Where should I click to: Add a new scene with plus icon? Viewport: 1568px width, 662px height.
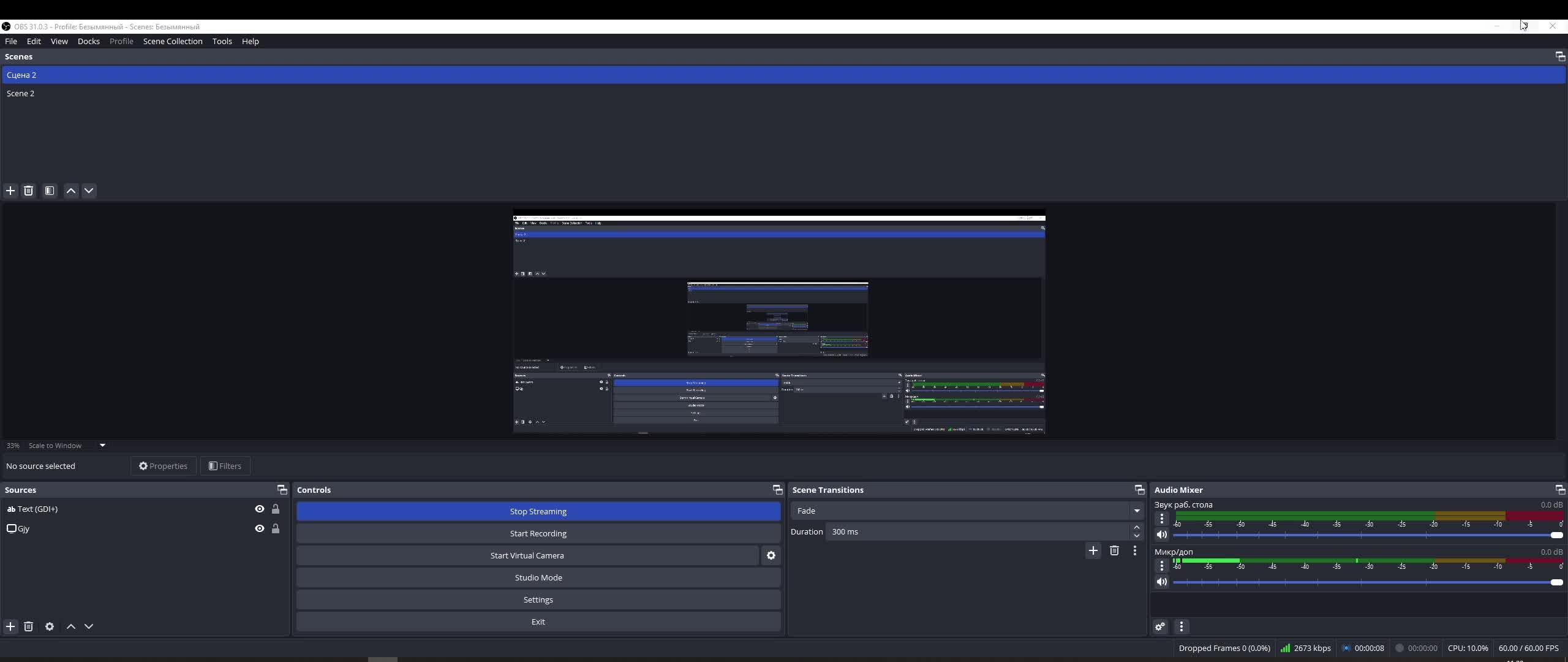click(x=10, y=191)
